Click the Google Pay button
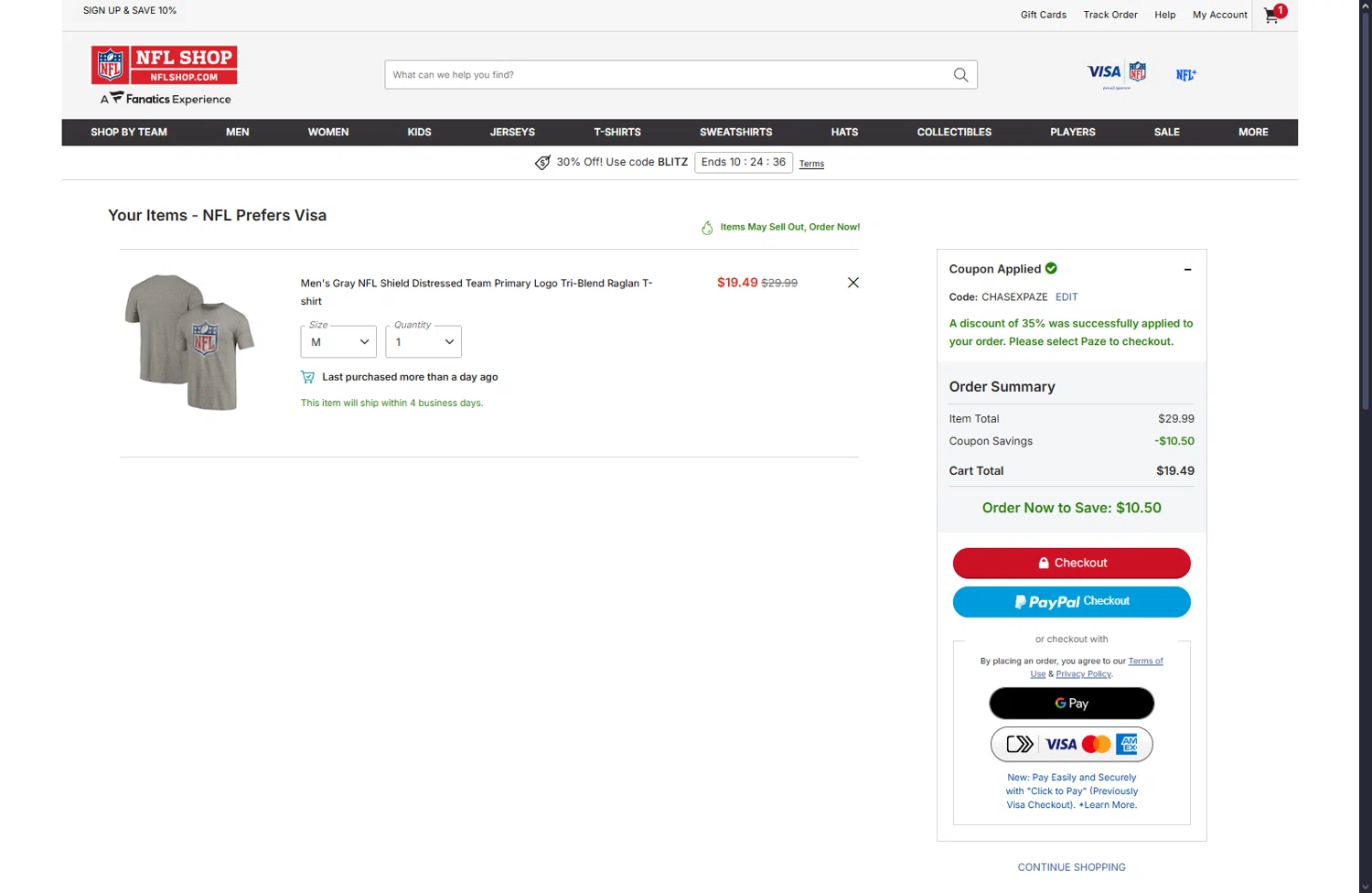1372x893 pixels. tap(1071, 704)
